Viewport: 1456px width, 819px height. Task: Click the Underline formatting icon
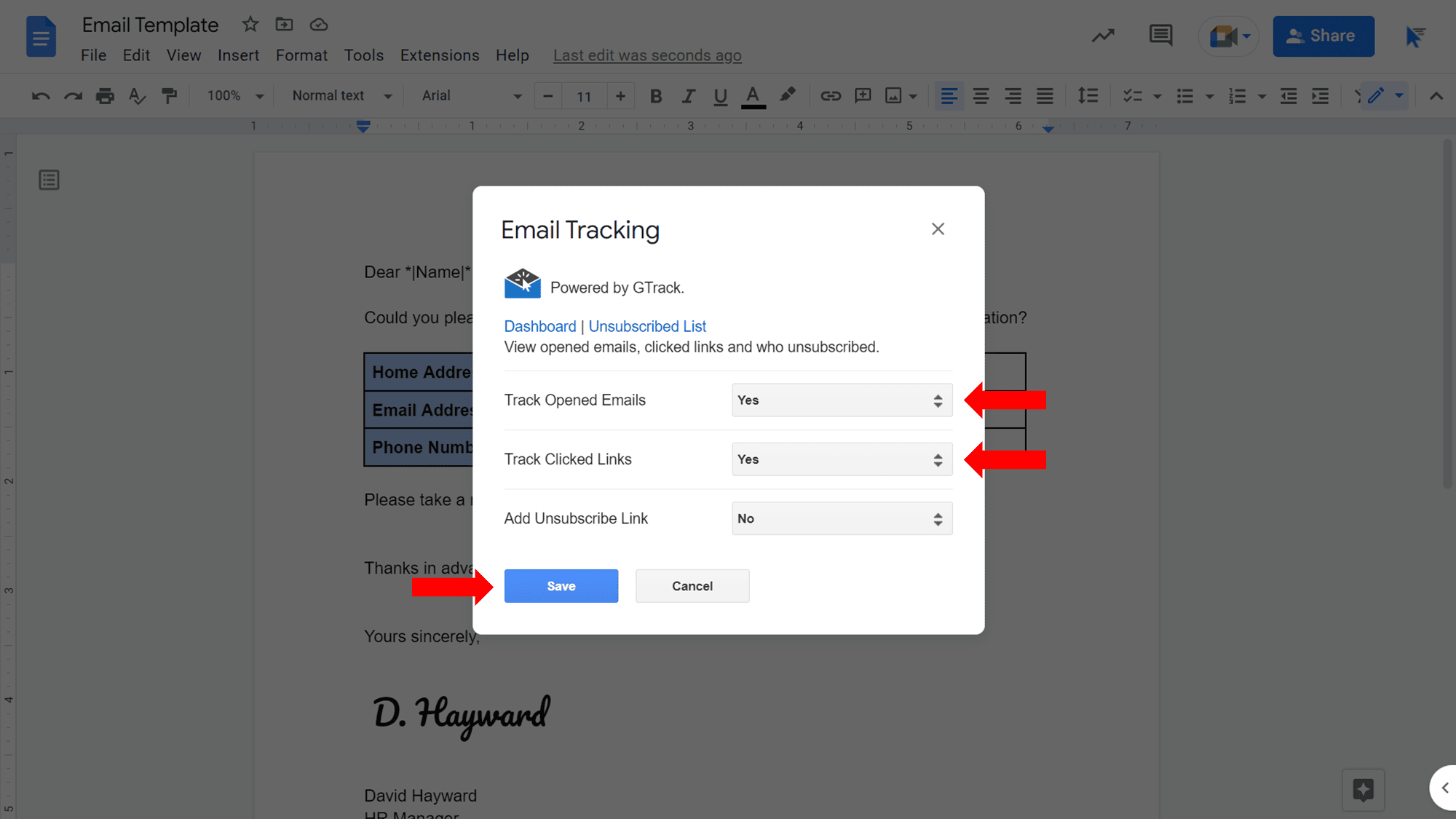720,96
